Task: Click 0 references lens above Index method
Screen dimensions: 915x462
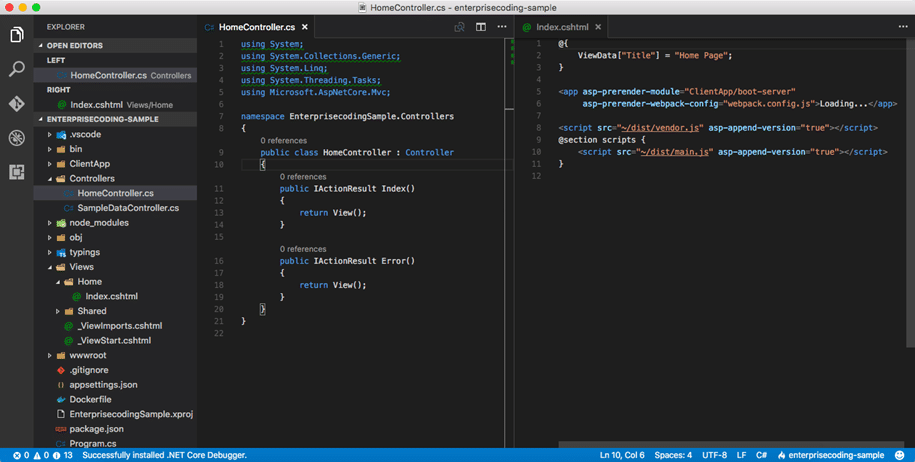Action: (303, 177)
